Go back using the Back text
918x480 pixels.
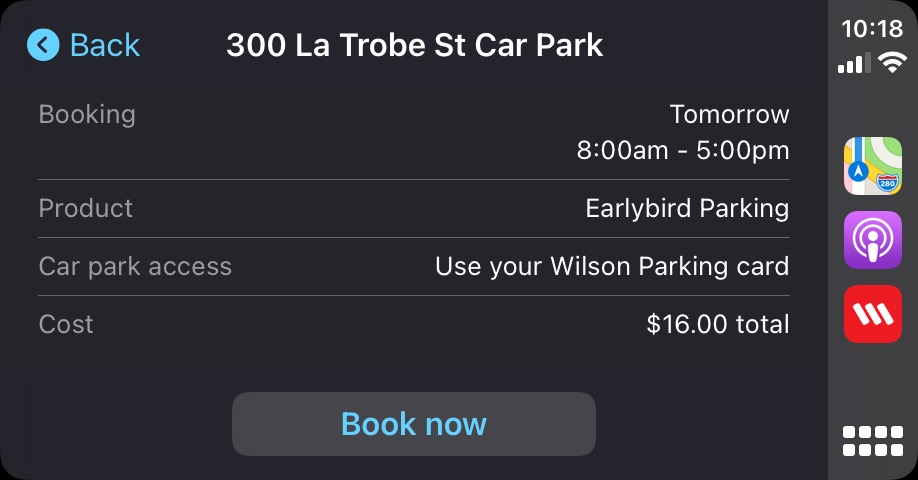tap(104, 45)
